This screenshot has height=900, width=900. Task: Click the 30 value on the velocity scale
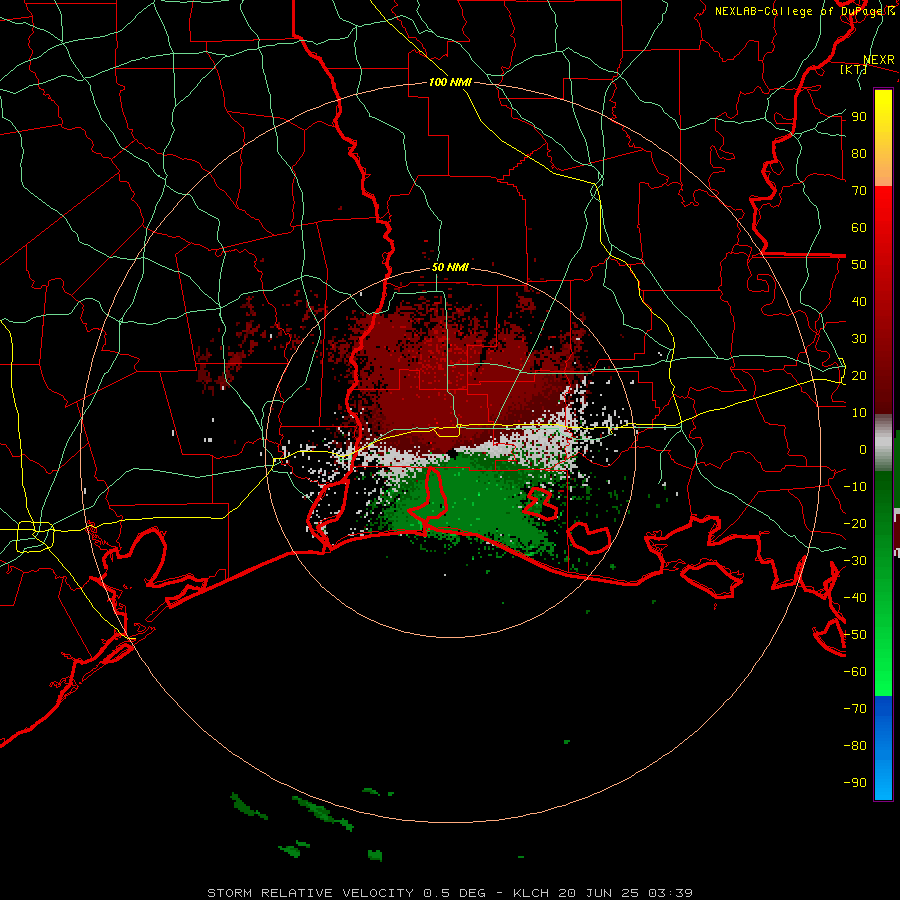point(859,339)
